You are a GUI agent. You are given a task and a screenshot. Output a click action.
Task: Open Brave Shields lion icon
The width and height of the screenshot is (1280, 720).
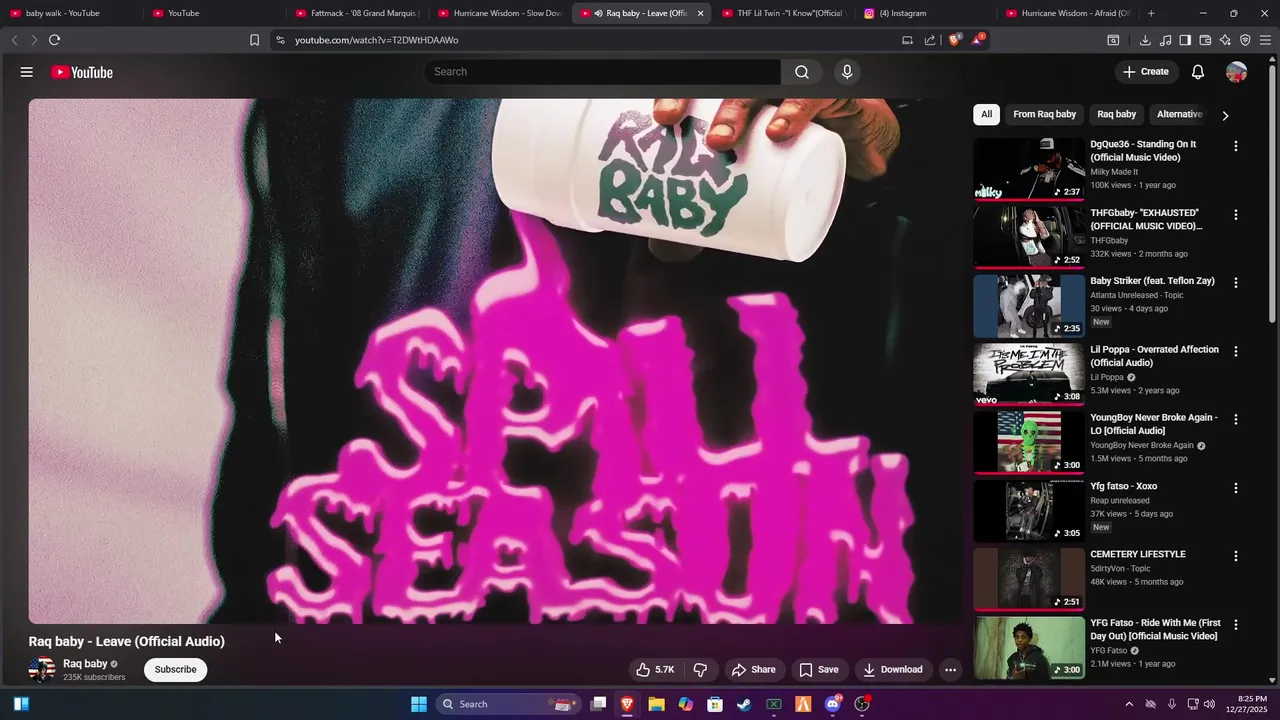tap(955, 40)
